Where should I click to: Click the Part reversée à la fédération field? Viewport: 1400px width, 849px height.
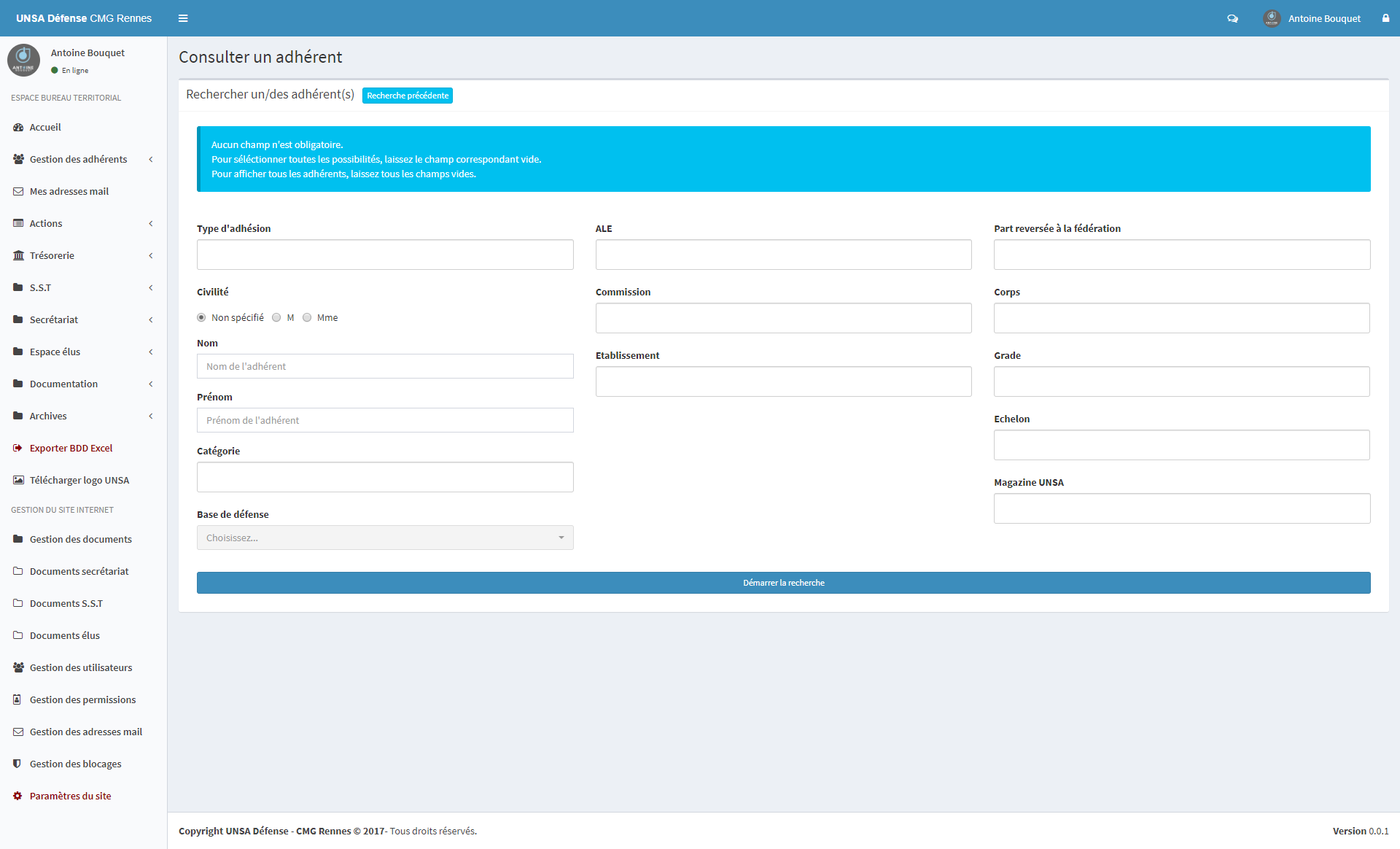point(1182,255)
